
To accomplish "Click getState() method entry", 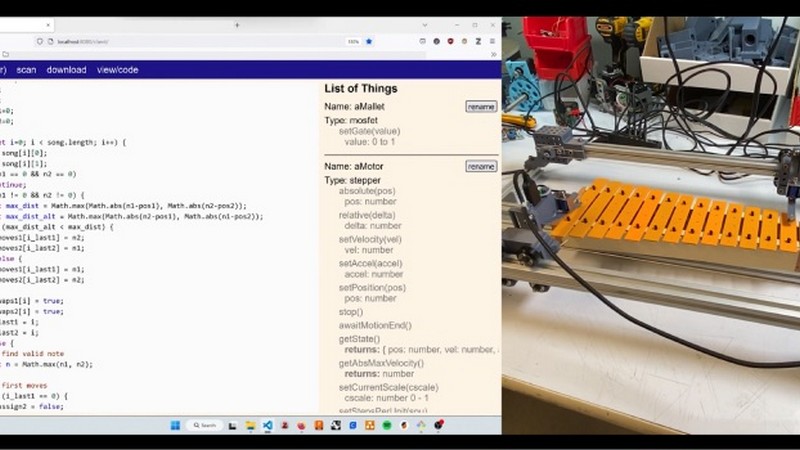I will [x=359, y=339].
